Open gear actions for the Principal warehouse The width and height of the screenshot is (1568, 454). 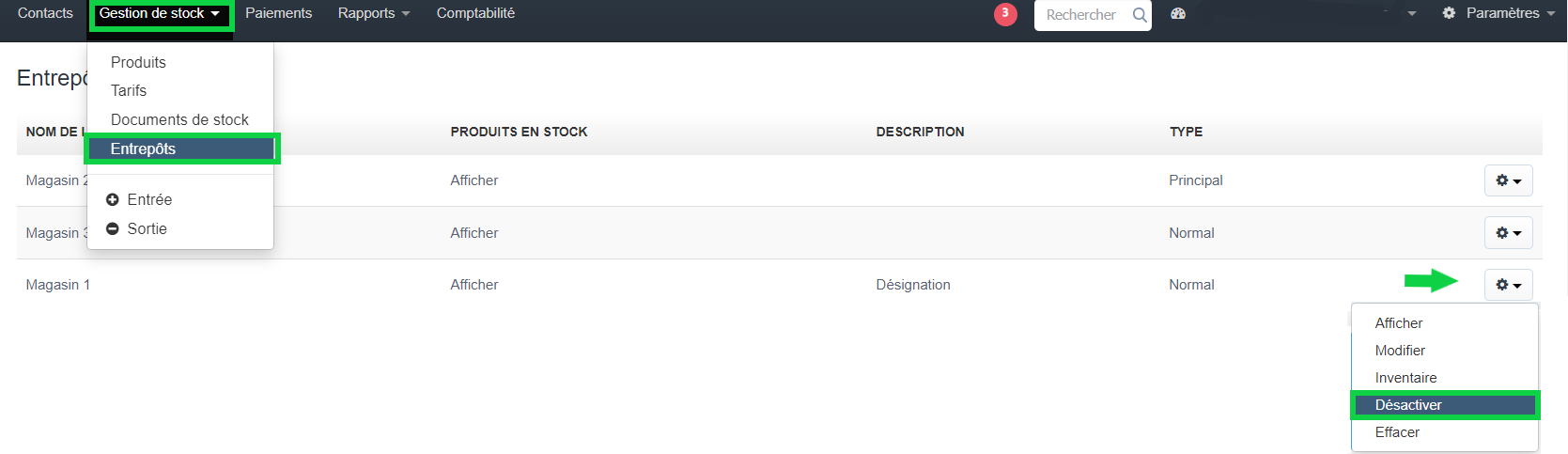1508,180
